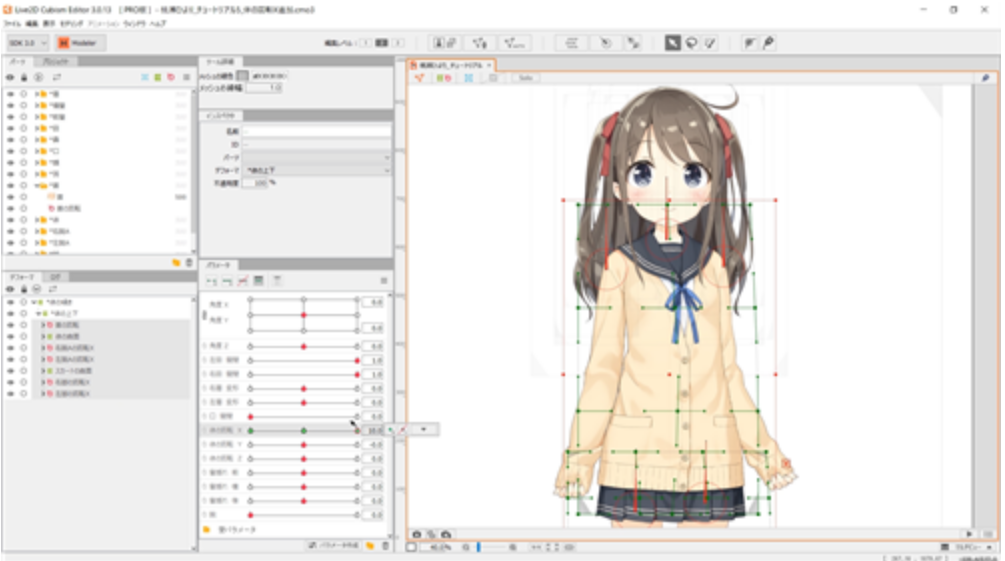Click the opacity percent field in Inspector
Viewport: 1005px width, 561px height.
pyautogui.click(x=254, y=183)
